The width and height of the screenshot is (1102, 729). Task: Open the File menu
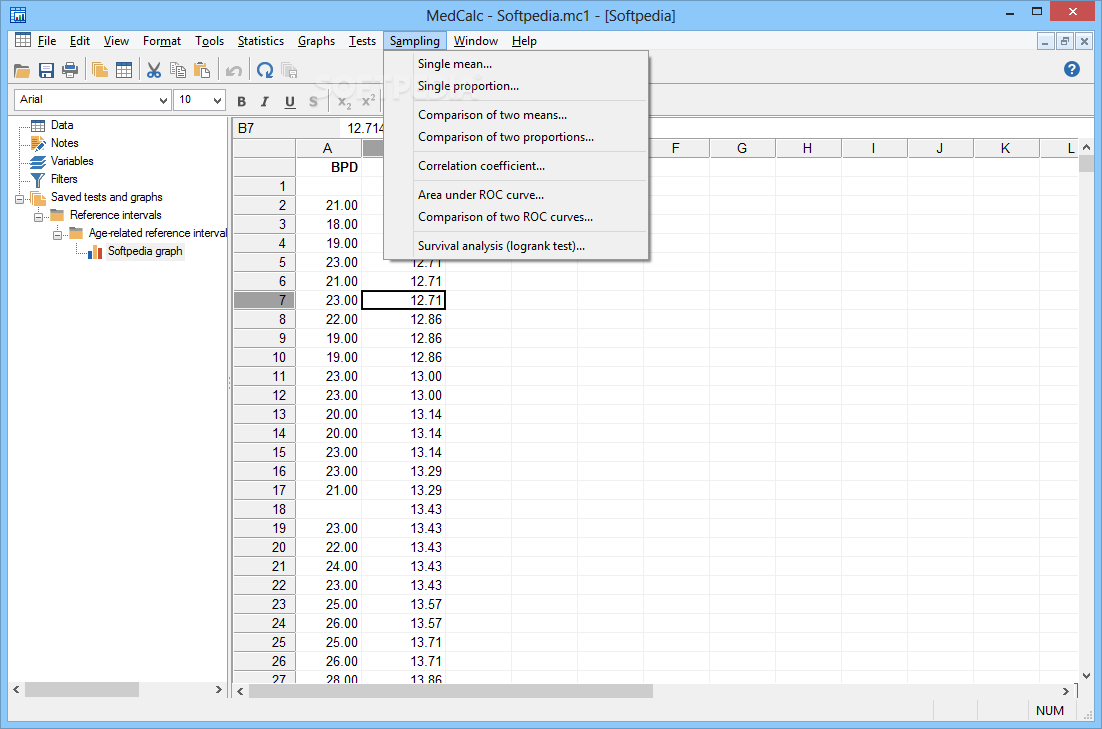coord(47,41)
